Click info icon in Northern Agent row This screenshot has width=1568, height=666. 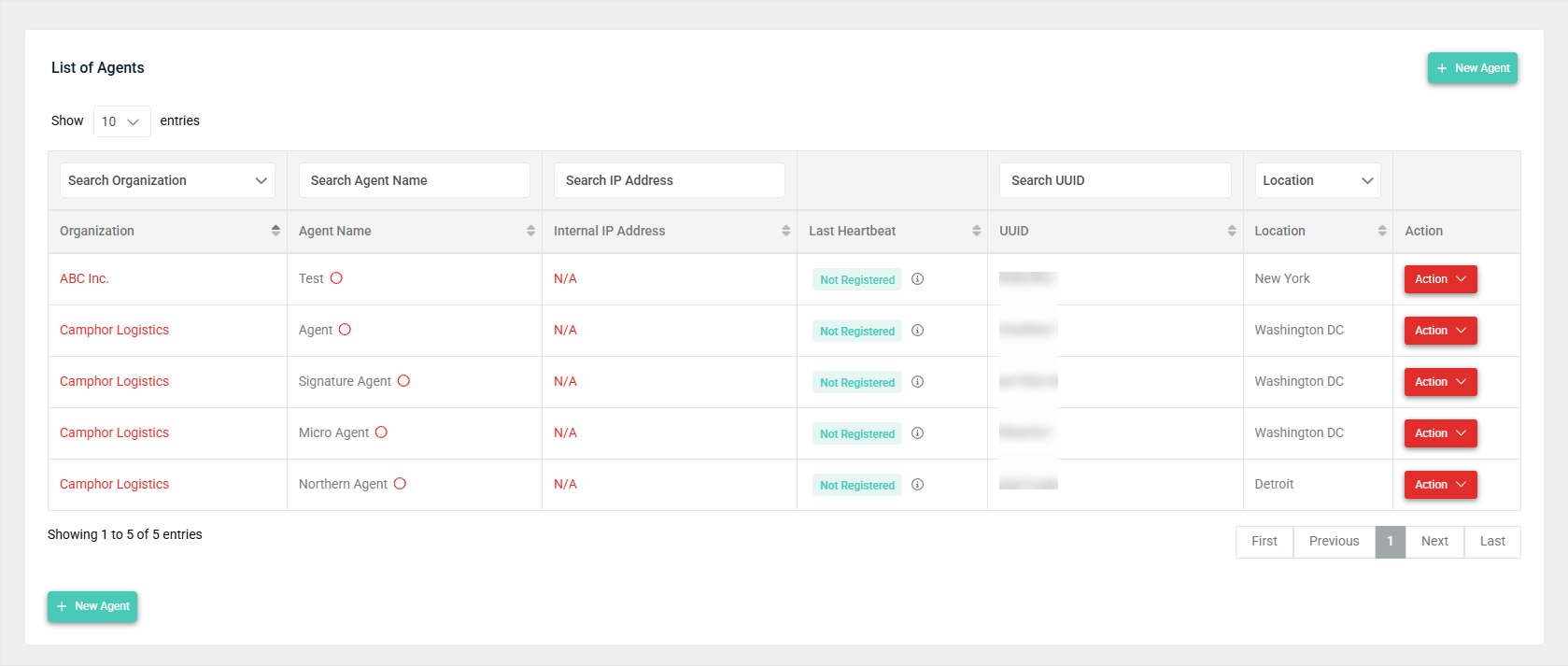917,485
